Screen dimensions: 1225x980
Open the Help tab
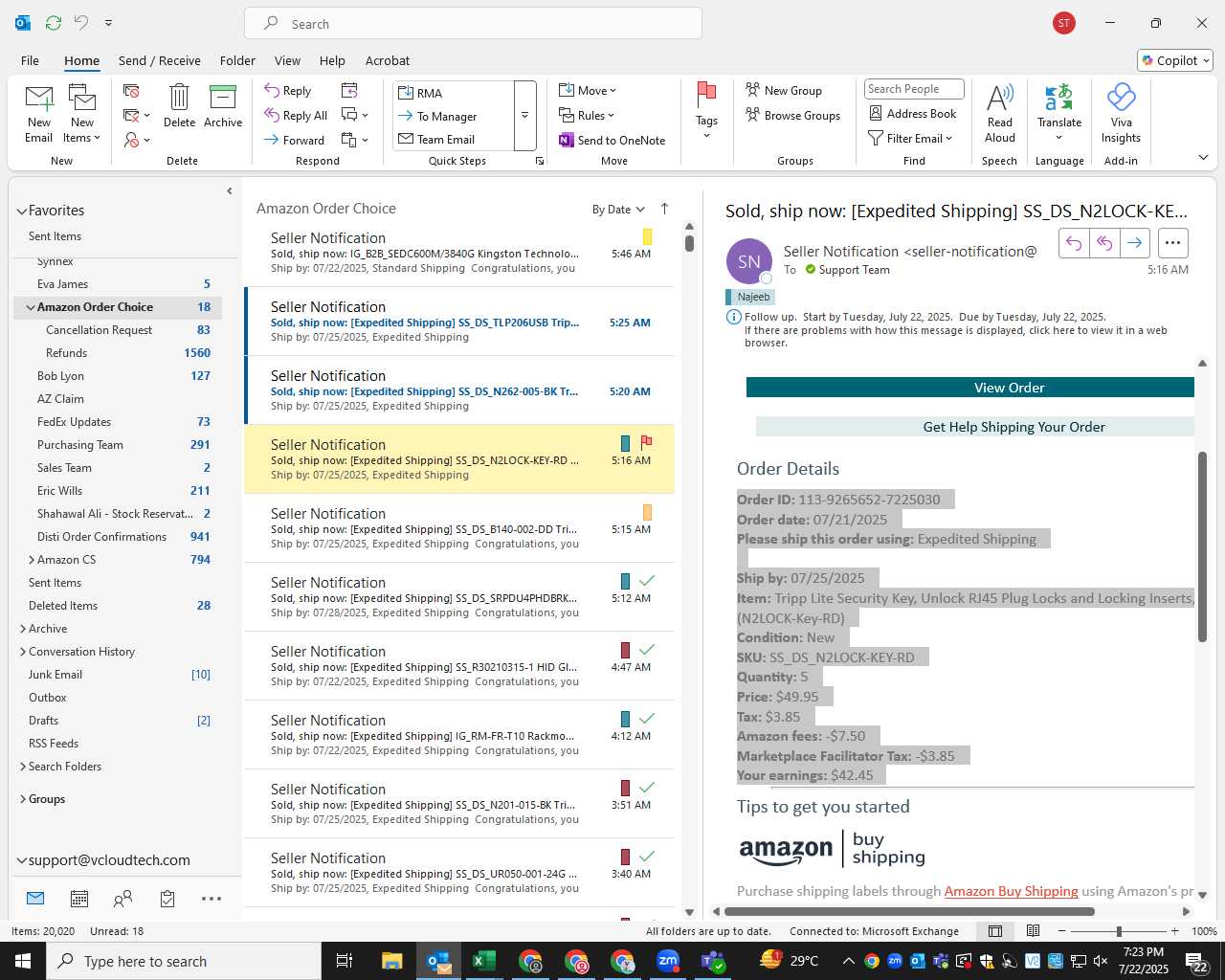pos(332,60)
